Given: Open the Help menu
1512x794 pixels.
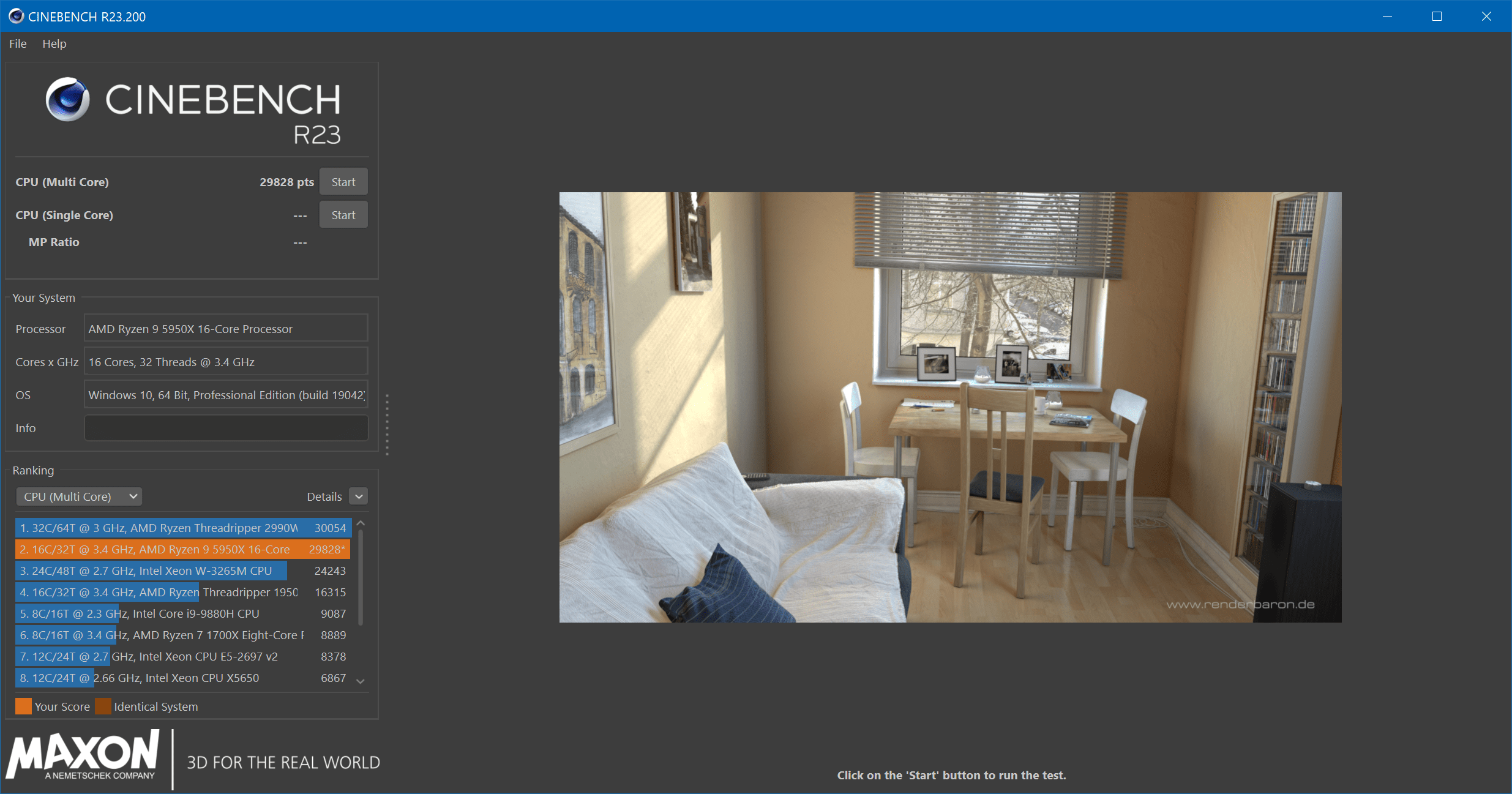Looking at the screenshot, I should point(54,43).
